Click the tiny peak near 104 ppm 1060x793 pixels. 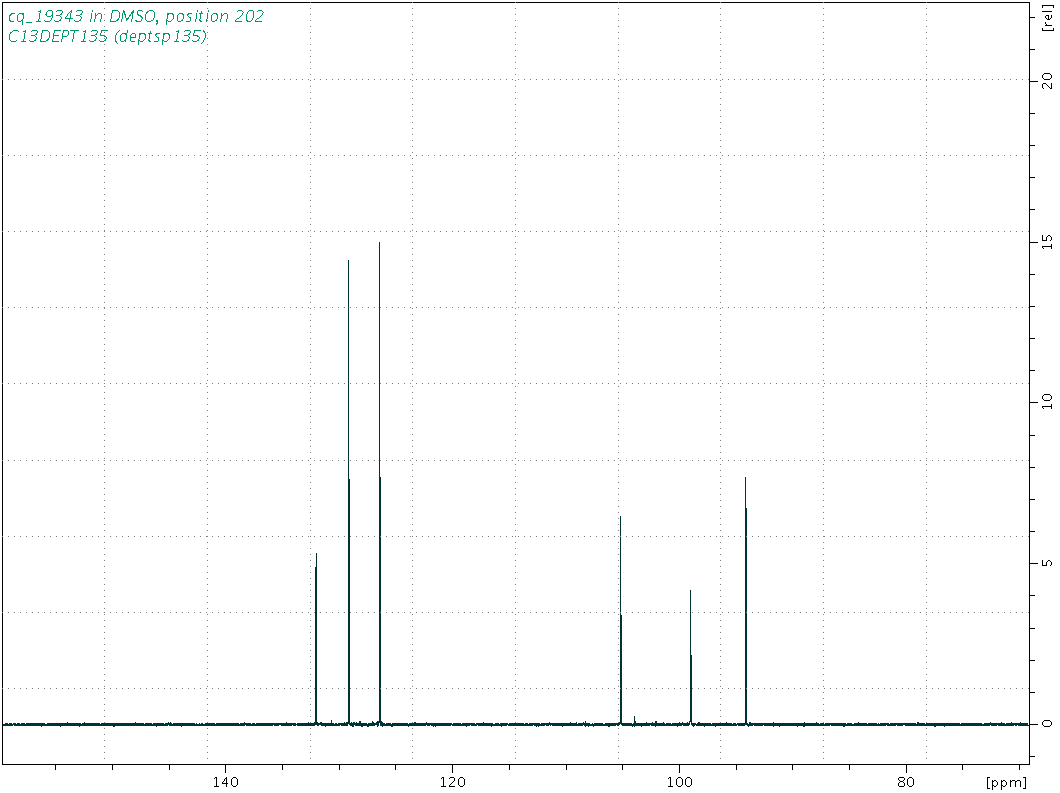coord(634,719)
